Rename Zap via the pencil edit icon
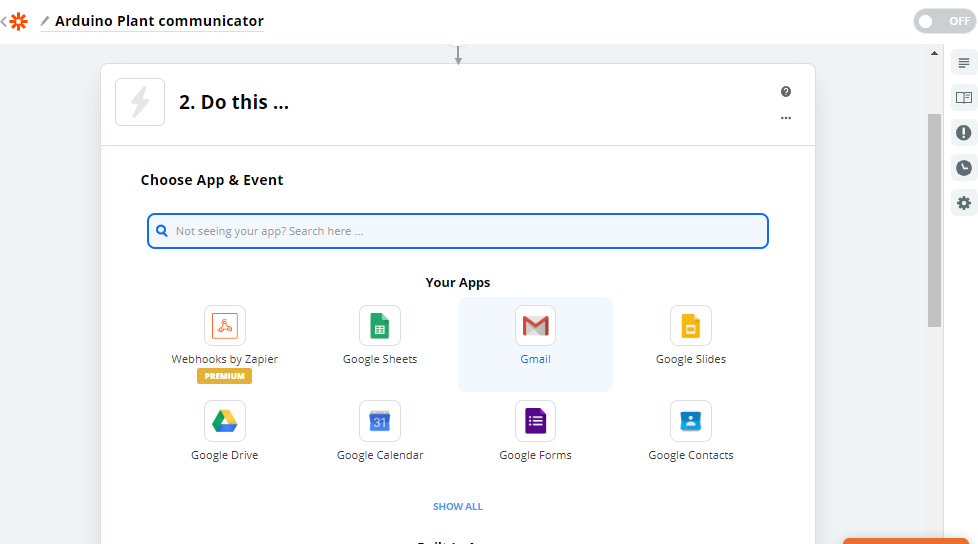The height and width of the screenshot is (544, 978). tap(45, 21)
